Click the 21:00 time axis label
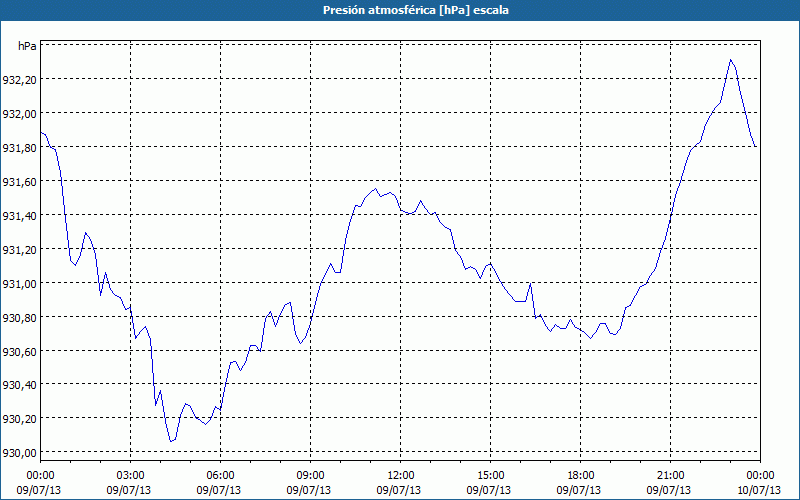This screenshot has height=500, width=800. 670,476
